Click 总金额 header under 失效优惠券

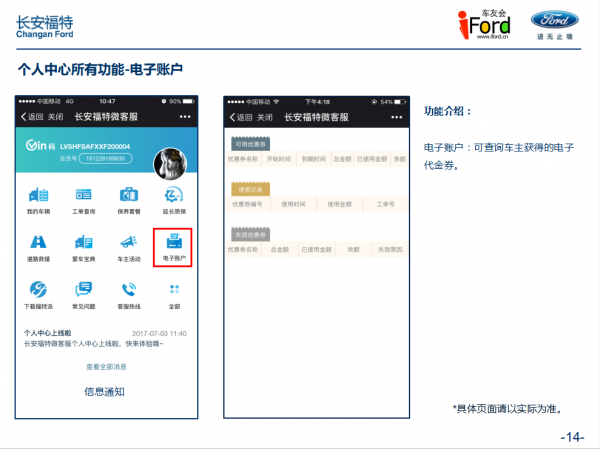(x=280, y=250)
